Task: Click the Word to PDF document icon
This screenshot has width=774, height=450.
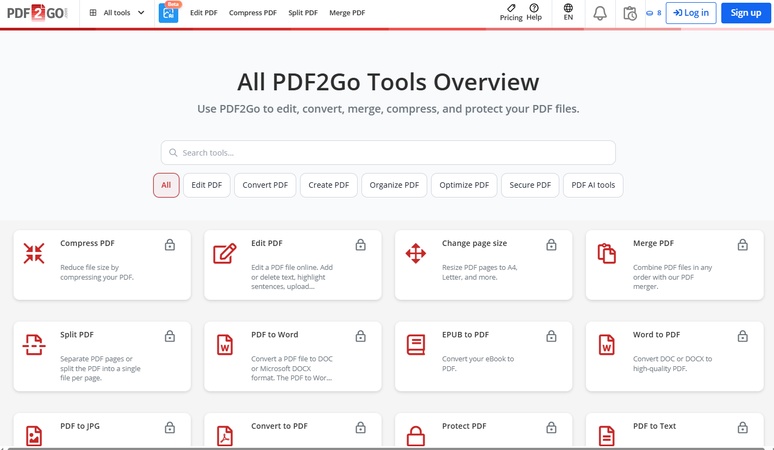Action: tap(607, 345)
